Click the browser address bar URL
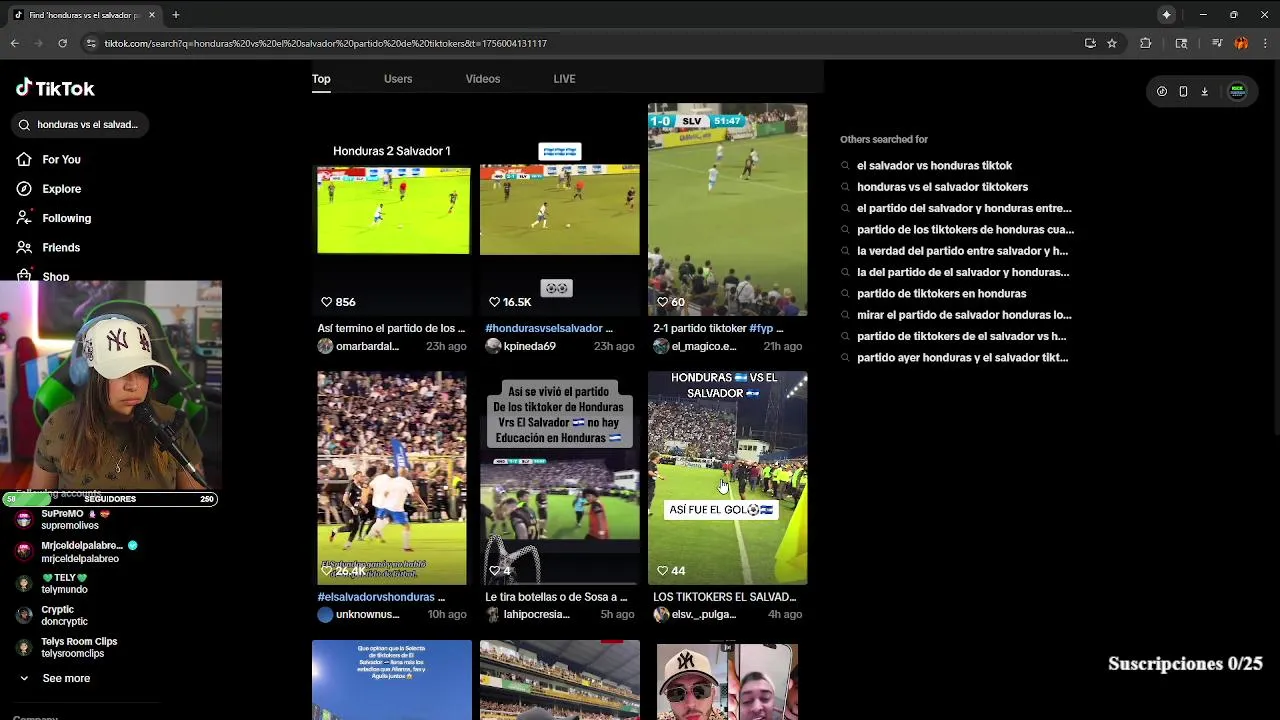 coord(326,44)
